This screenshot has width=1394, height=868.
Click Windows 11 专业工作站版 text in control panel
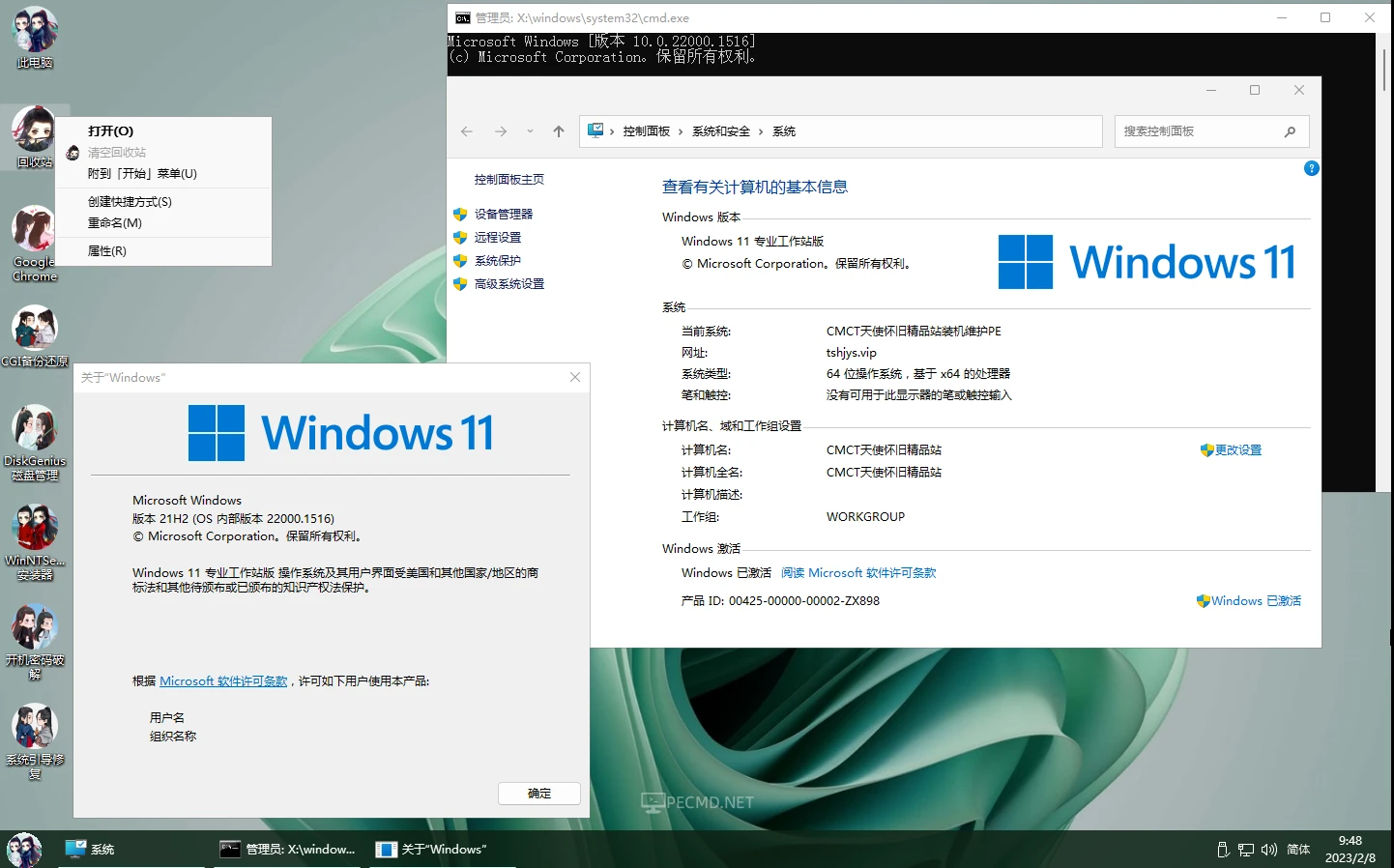click(x=753, y=242)
